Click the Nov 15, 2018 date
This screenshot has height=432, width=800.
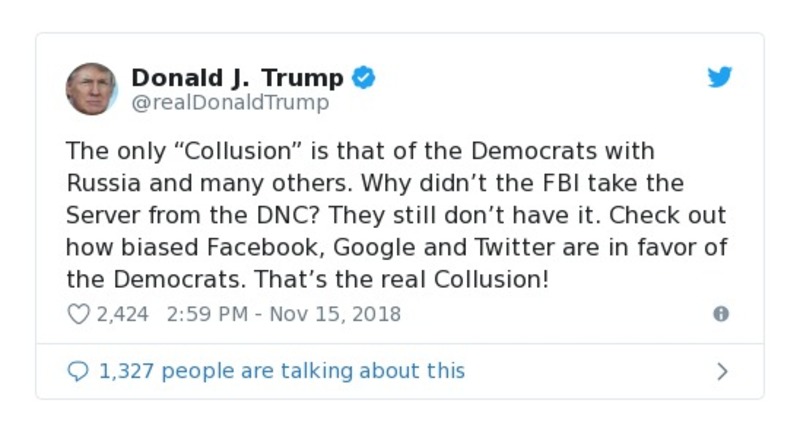[x=334, y=314]
